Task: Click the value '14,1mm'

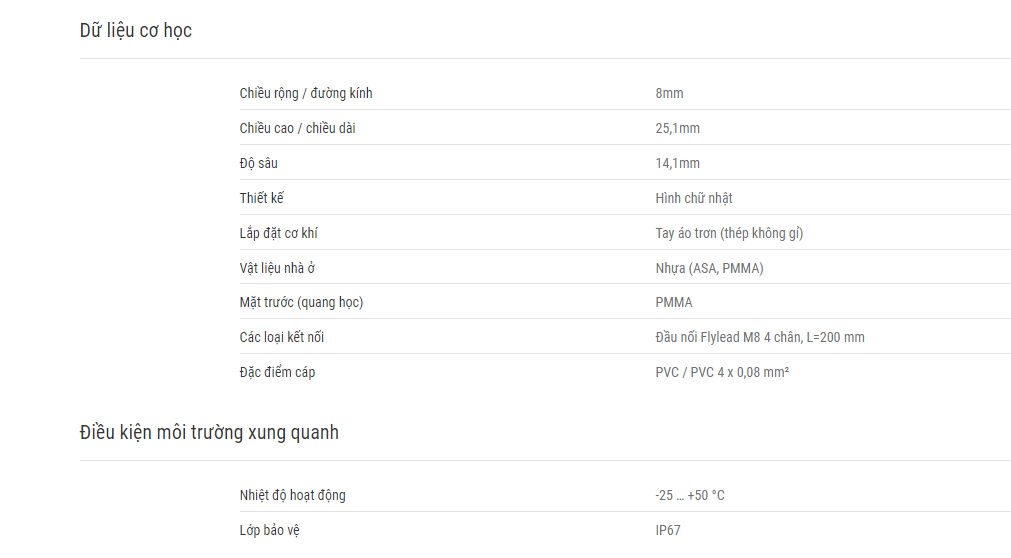Action: pos(677,163)
